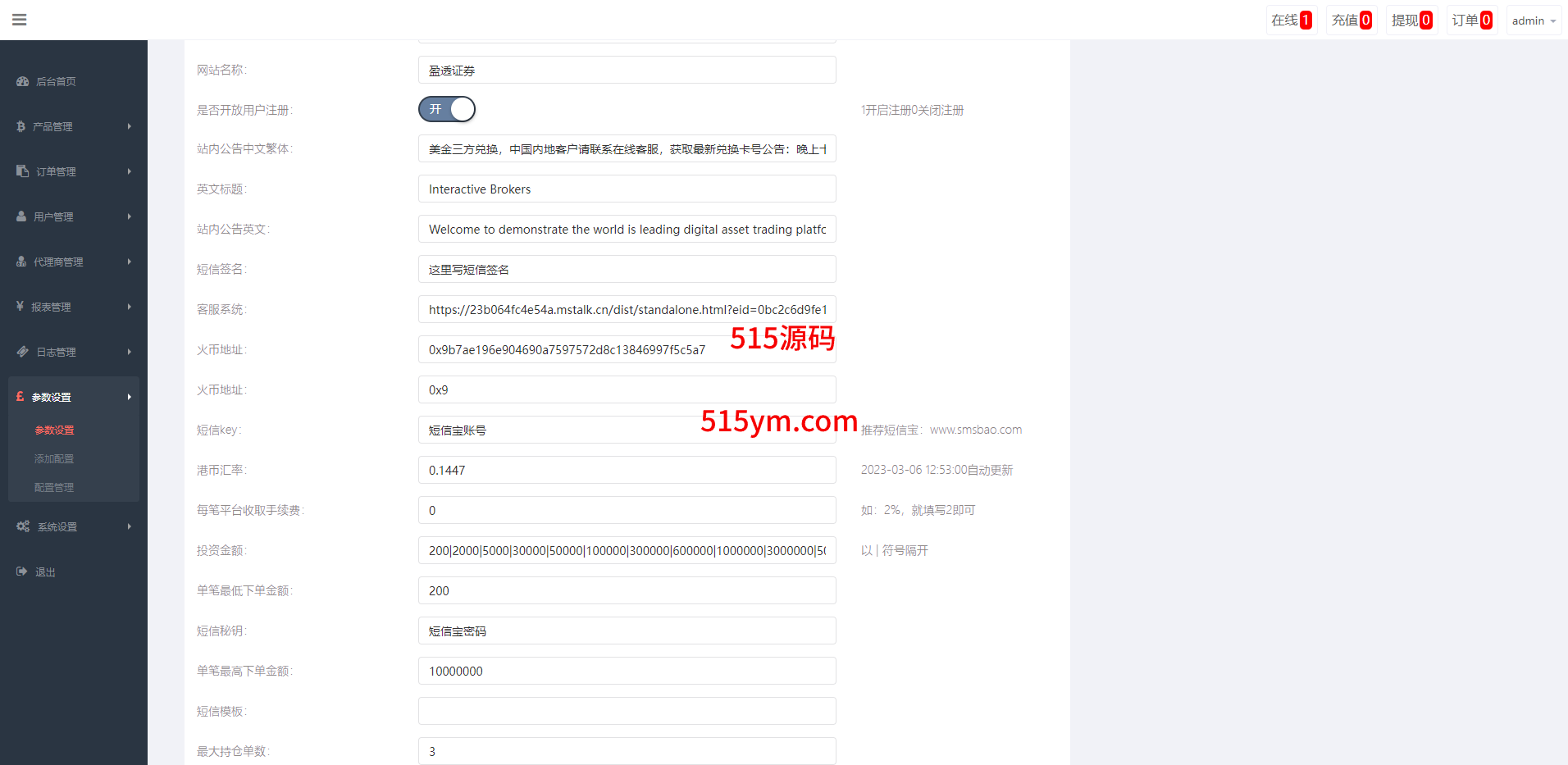Open the admin user dropdown
The height and width of the screenshot is (765, 1568).
tap(1533, 20)
